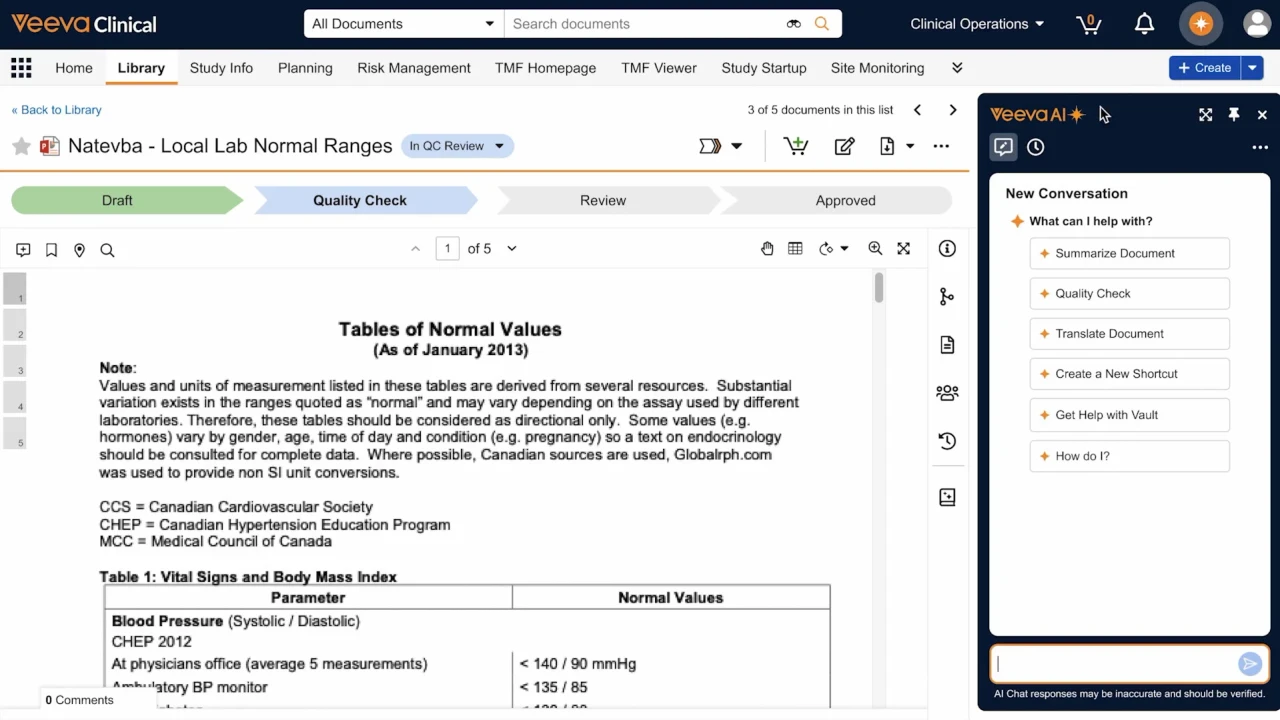Screen dimensions: 1280x720
Task: Click the location pin anchor icon
Action: tap(79, 249)
